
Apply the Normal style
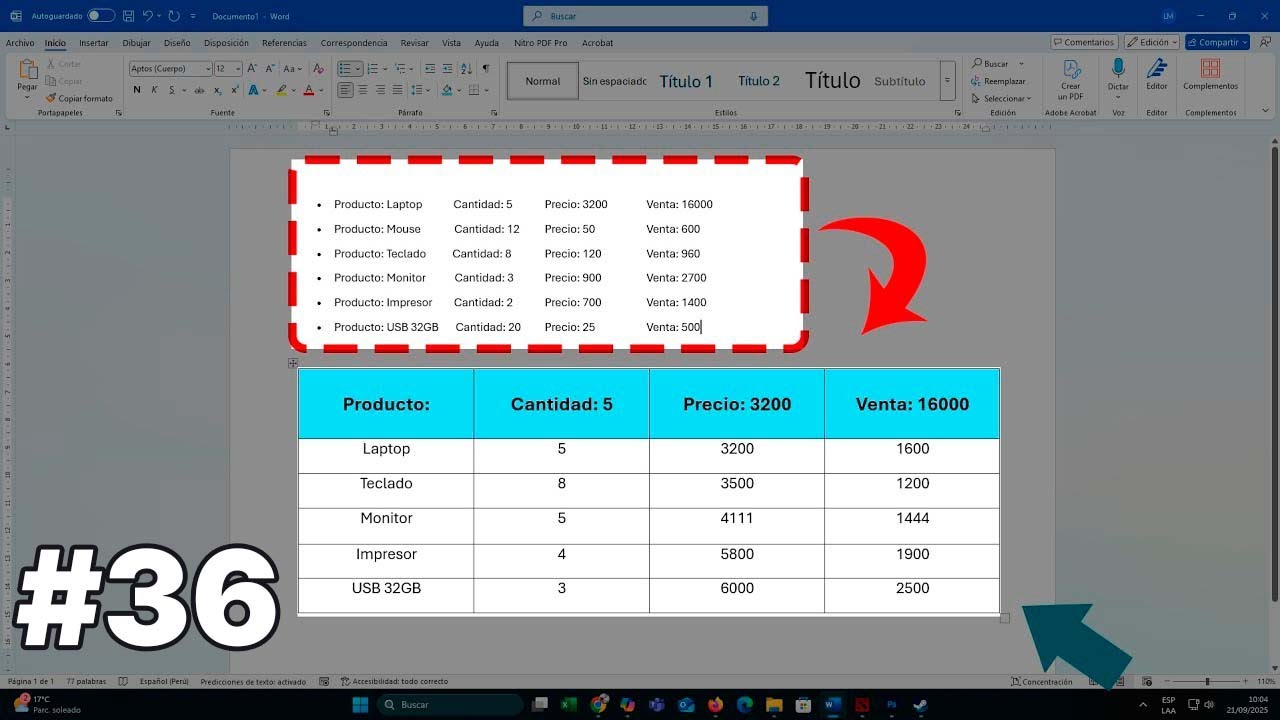point(543,81)
